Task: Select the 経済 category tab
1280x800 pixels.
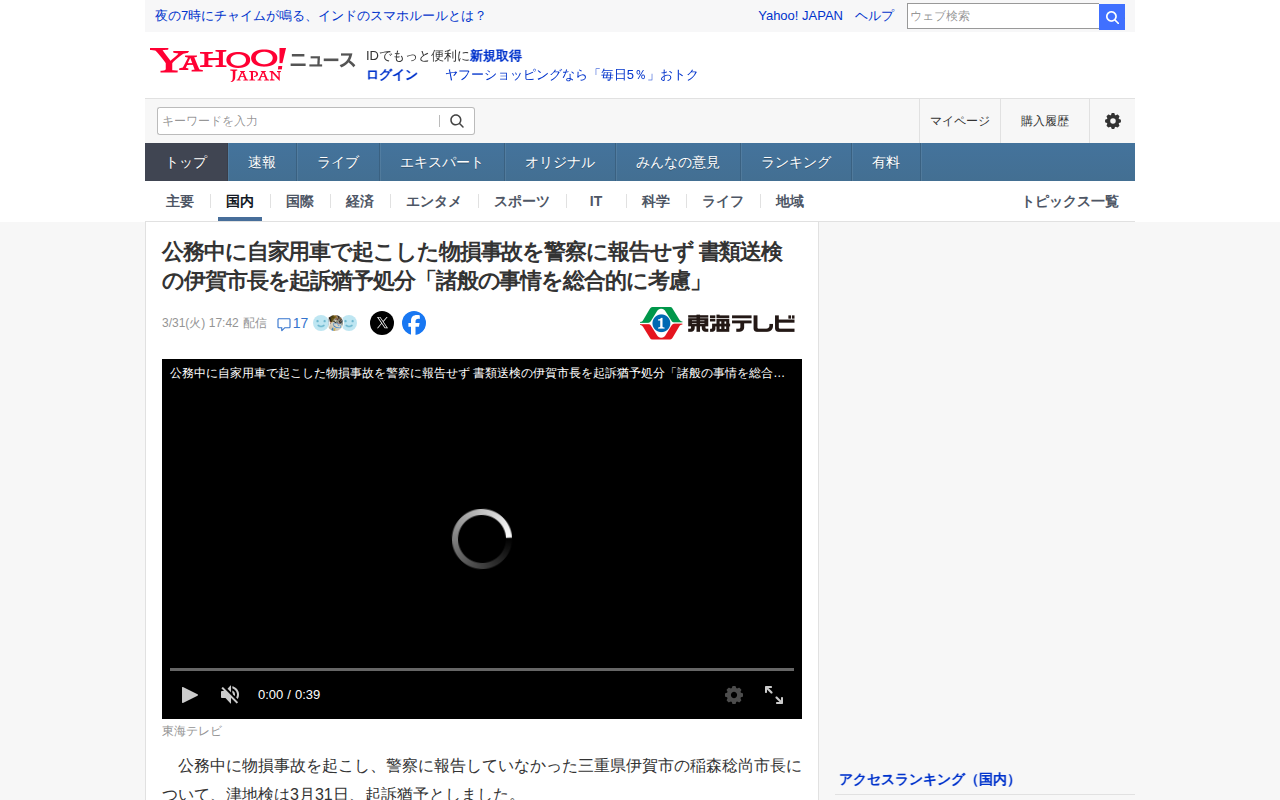Action: pos(360,201)
